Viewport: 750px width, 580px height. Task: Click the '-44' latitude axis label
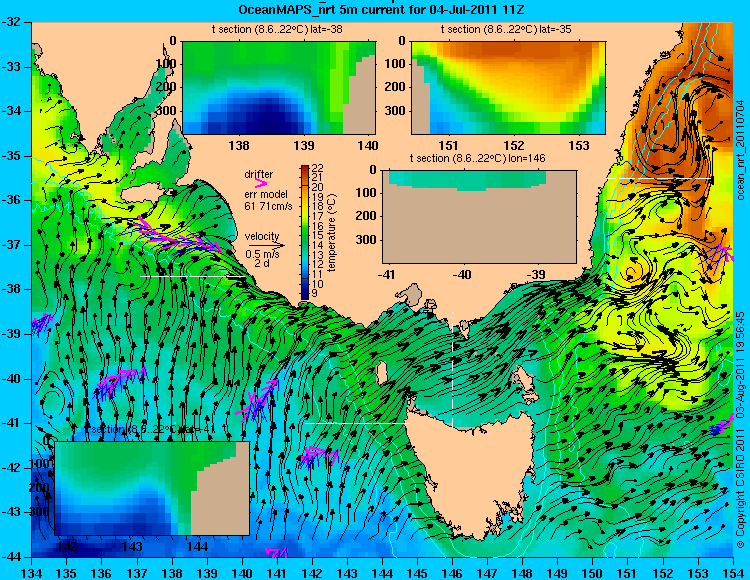(11, 557)
